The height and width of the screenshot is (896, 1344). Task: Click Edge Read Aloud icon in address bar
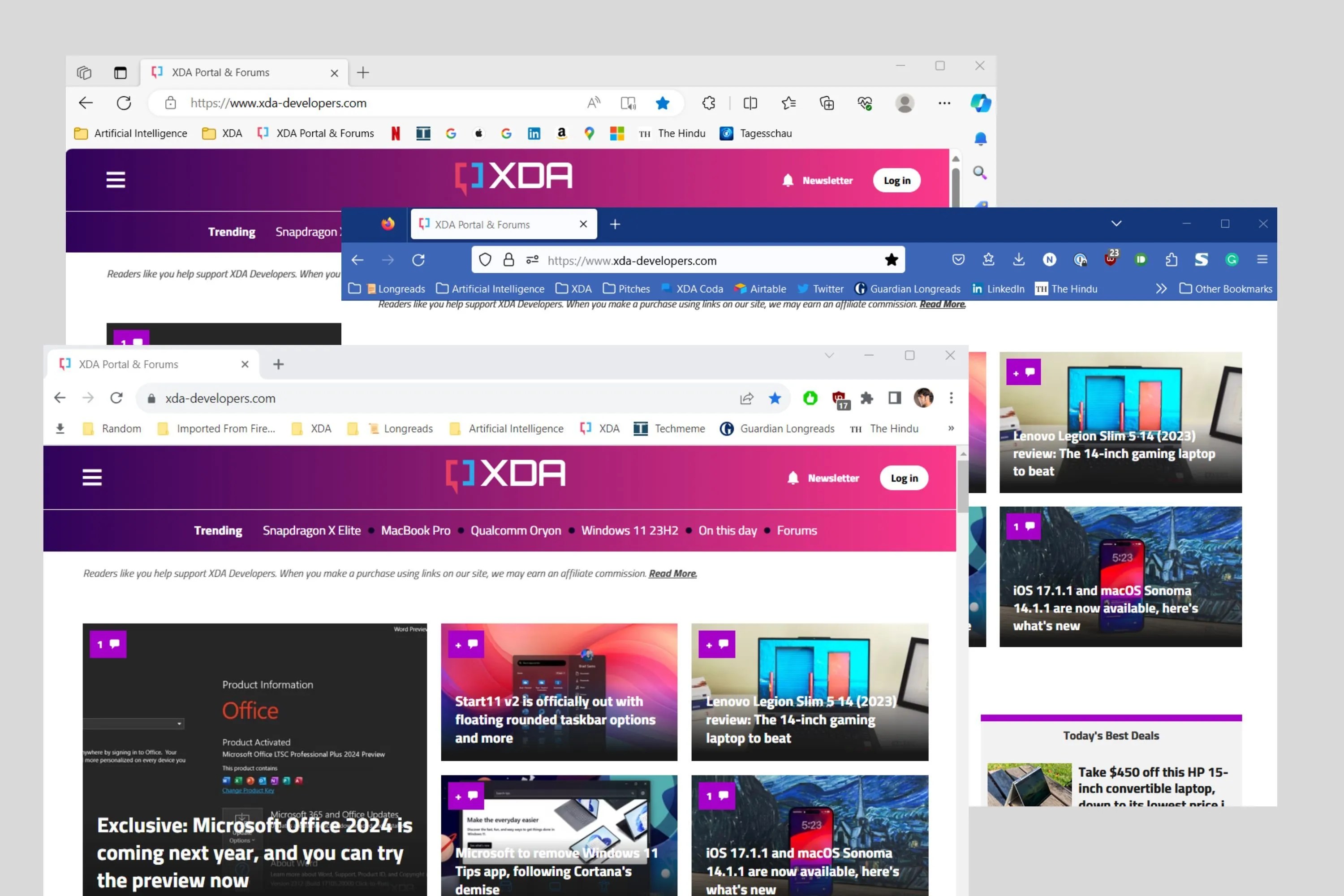pyautogui.click(x=594, y=103)
